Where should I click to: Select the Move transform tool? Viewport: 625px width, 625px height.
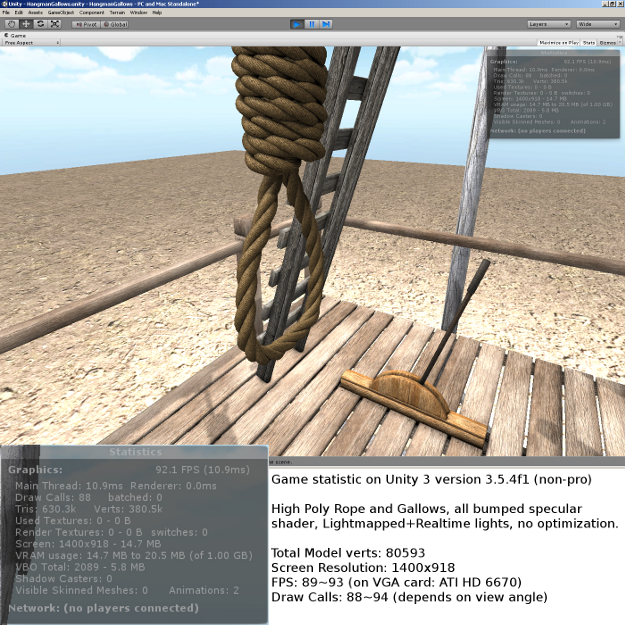coord(26,24)
